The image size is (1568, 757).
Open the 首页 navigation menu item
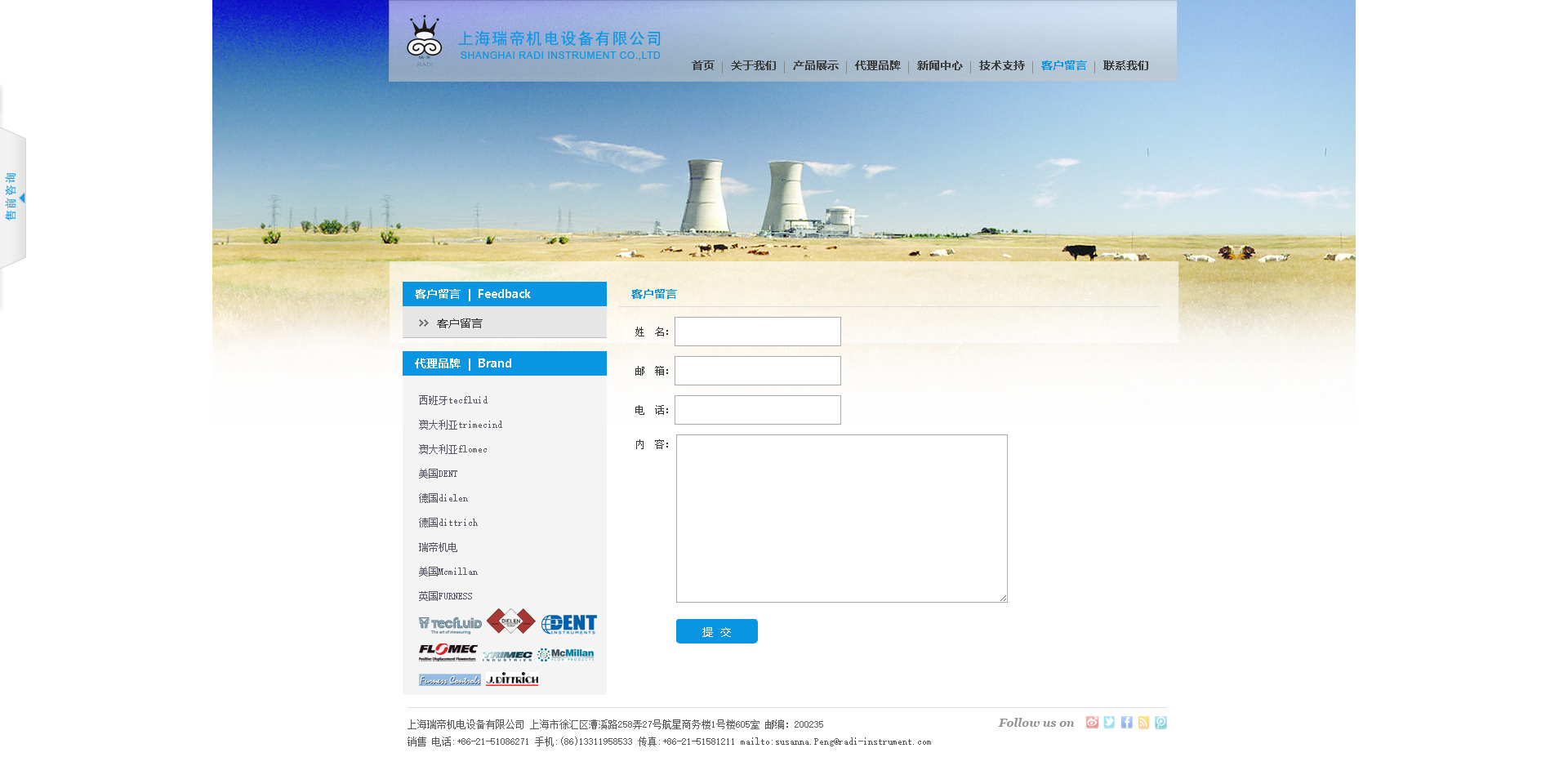[x=702, y=65]
